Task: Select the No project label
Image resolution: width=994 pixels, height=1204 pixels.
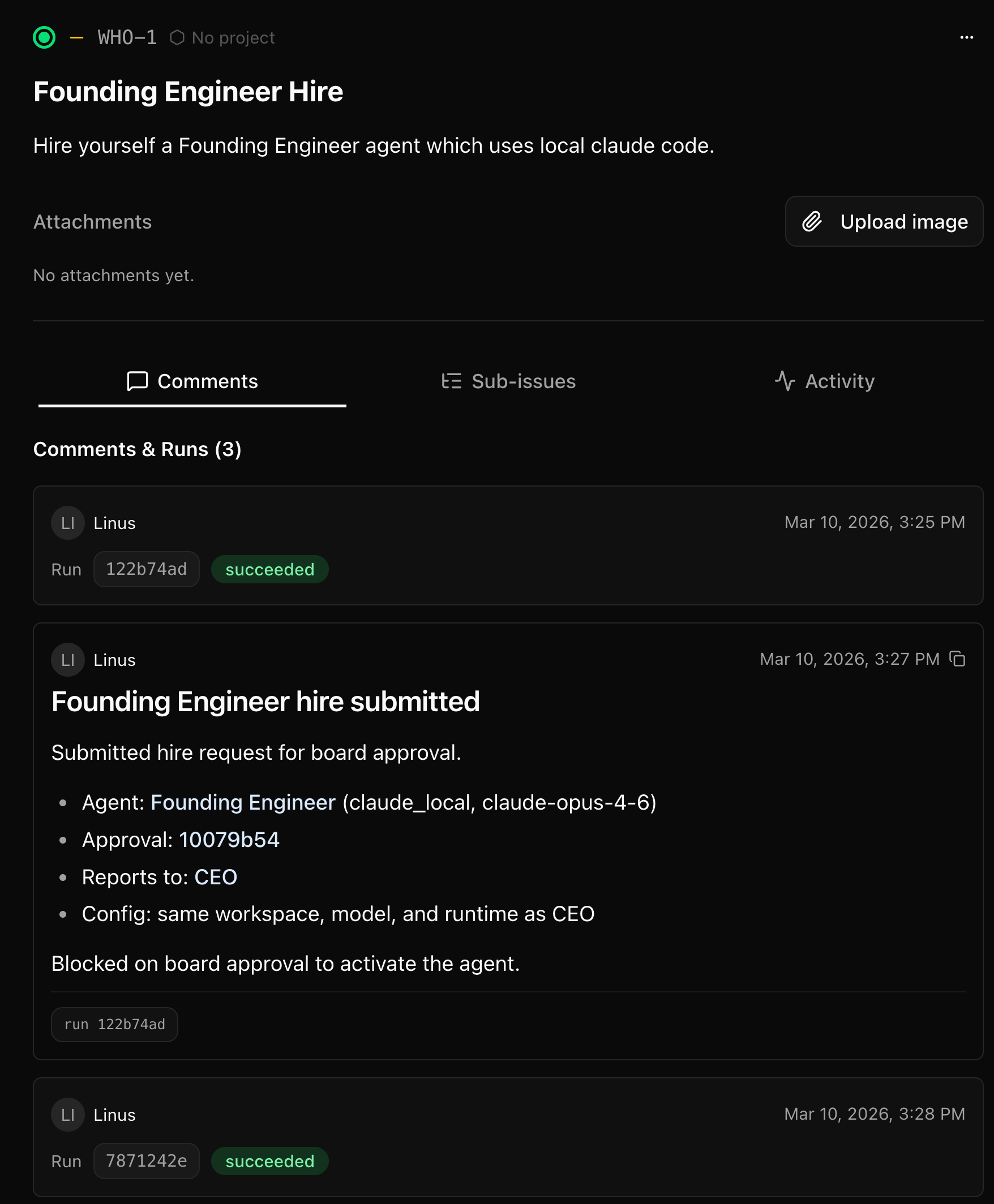Action: tap(233, 38)
